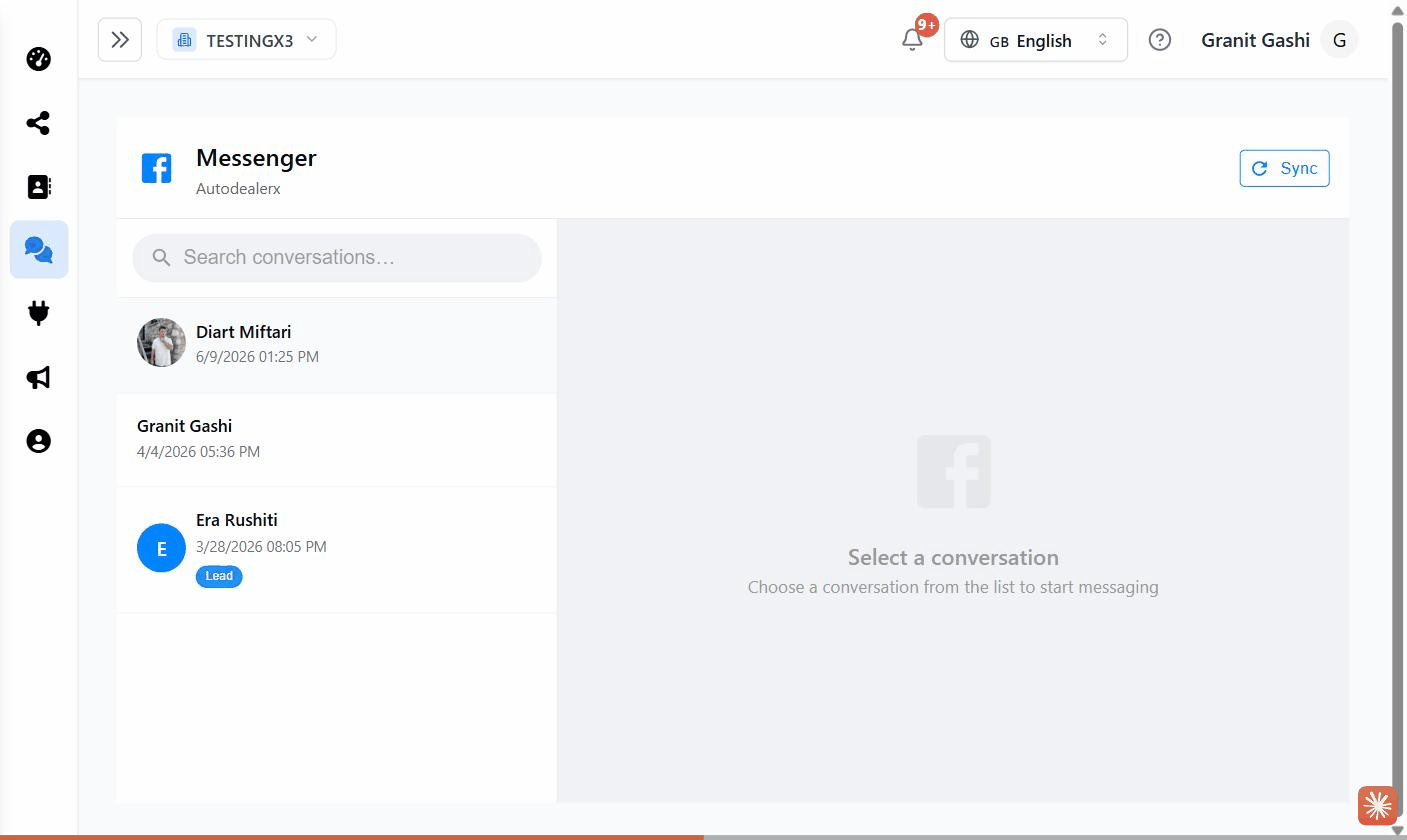Click the 6/9/2026 01:25 PM timestamp

257,357
